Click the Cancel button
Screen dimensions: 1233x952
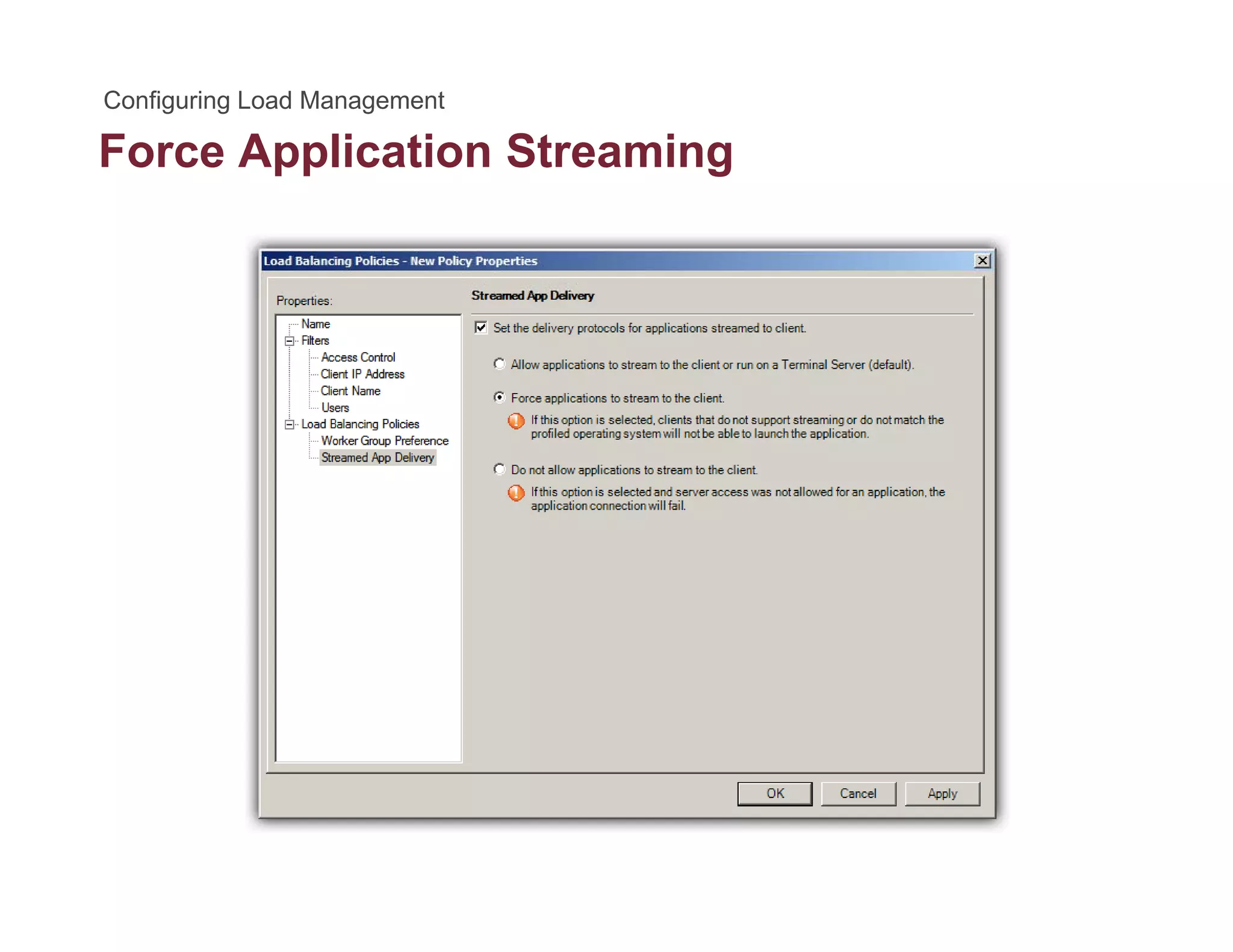[x=858, y=794]
